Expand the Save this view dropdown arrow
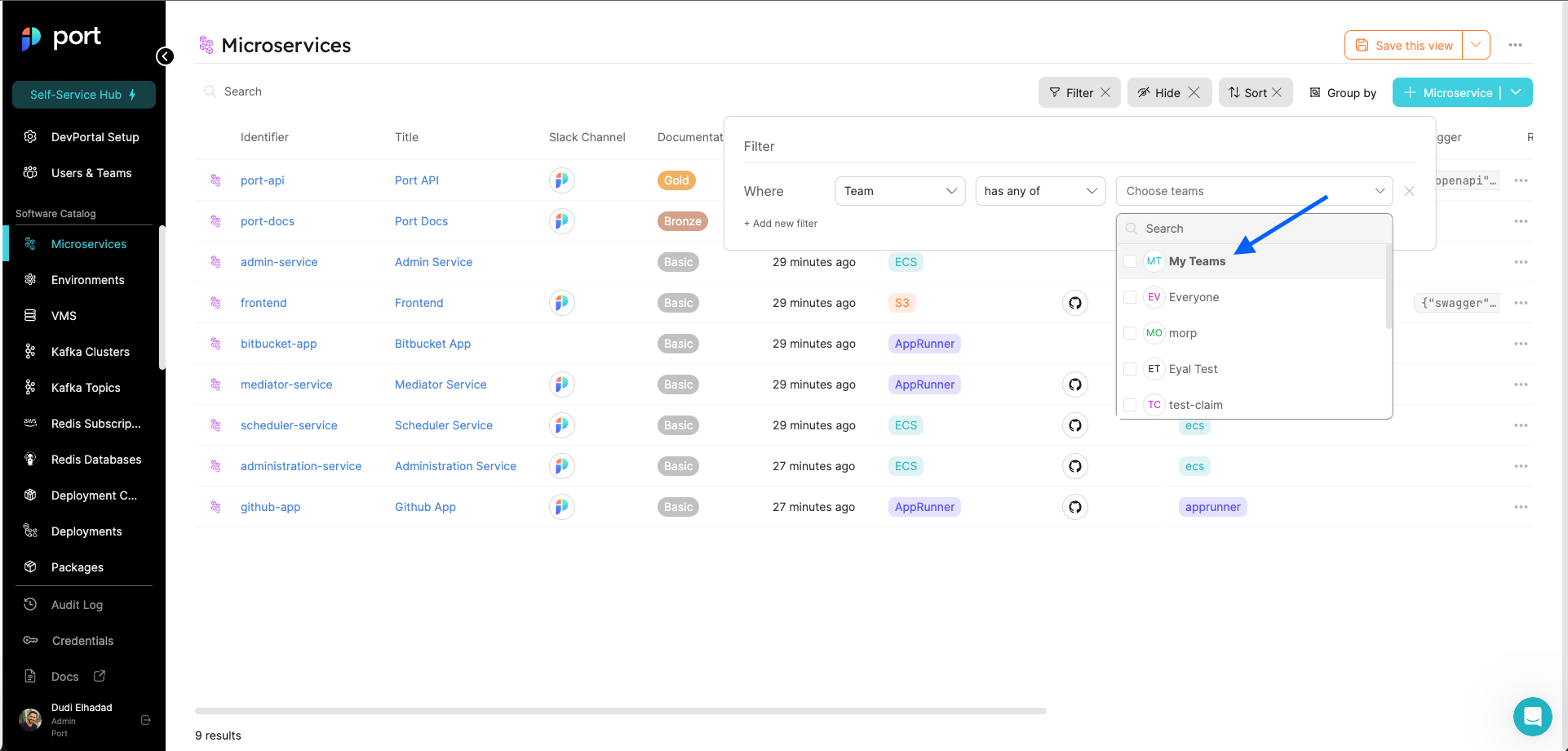 pyautogui.click(x=1476, y=45)
